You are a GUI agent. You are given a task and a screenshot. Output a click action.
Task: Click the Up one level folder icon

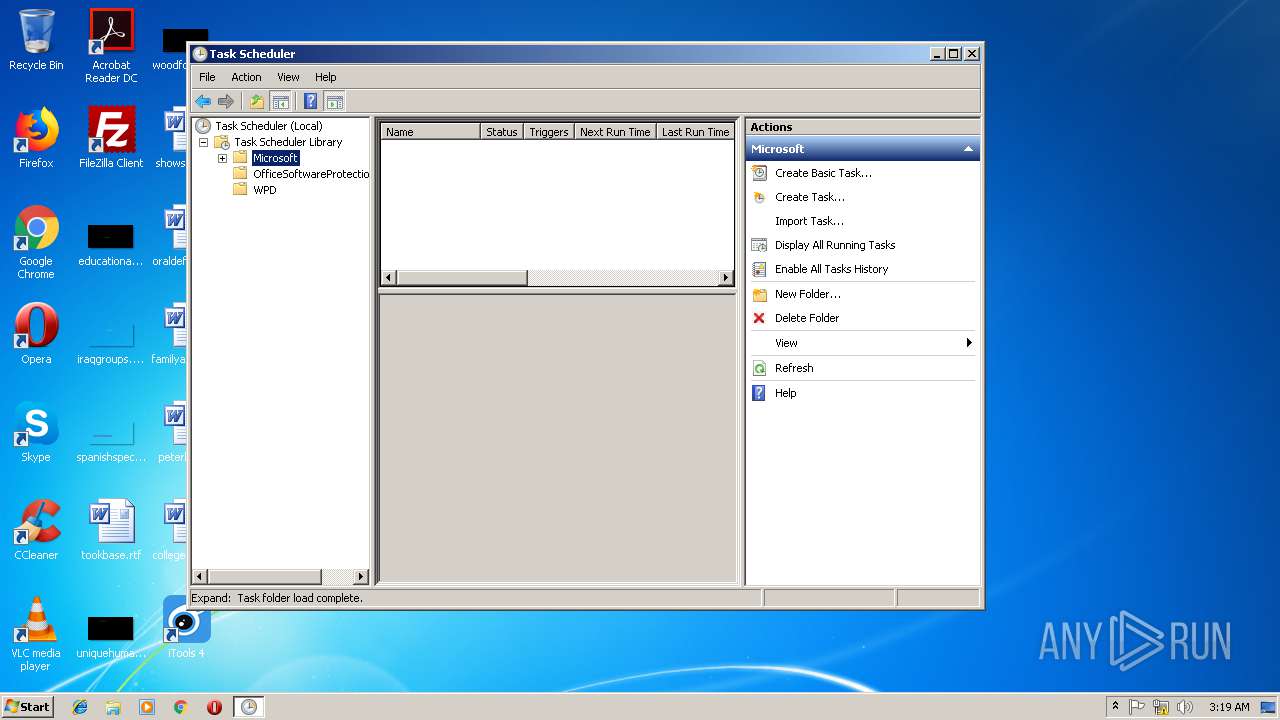(x=257, y=101)
